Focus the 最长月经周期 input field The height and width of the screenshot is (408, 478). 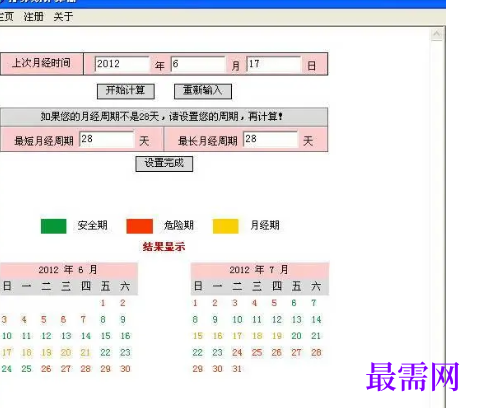[270, 139]
